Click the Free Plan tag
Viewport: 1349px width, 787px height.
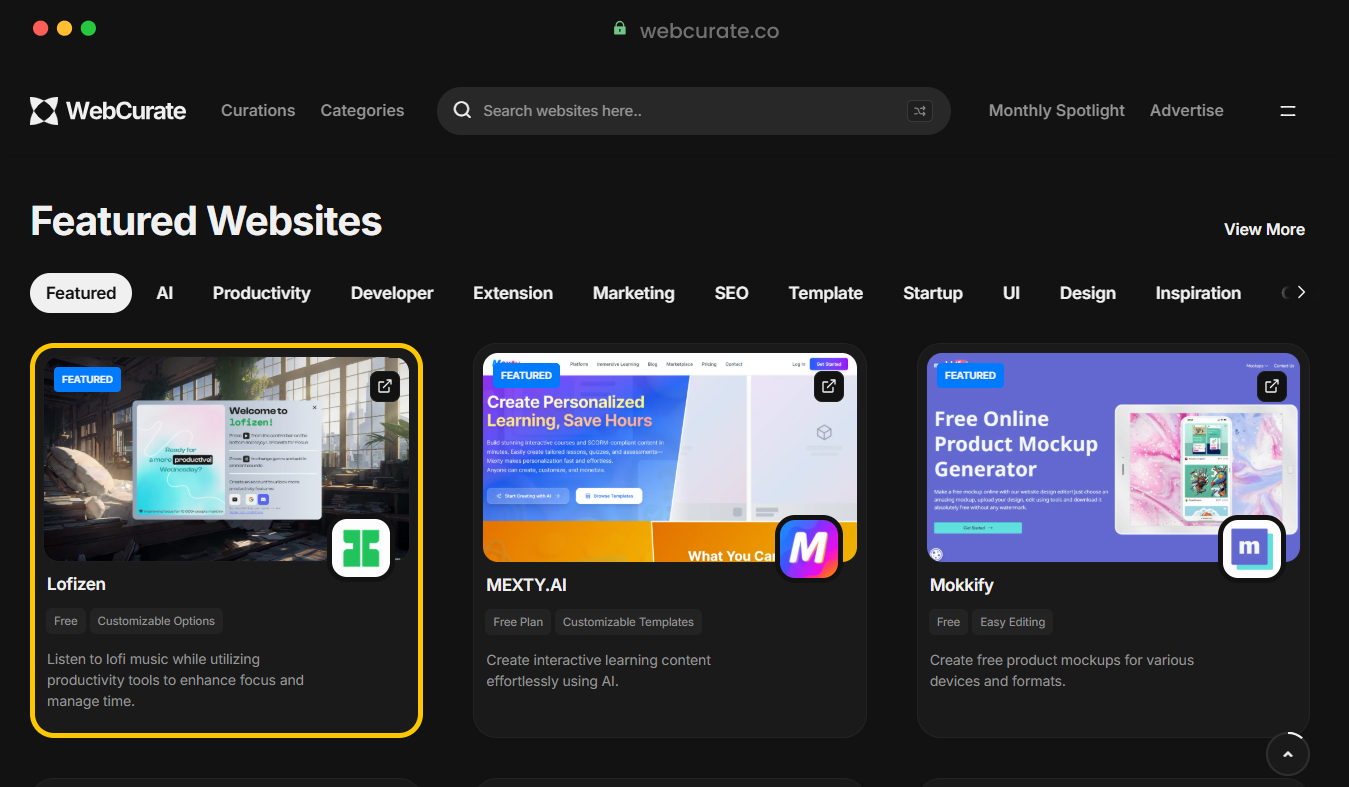click(x=518, y=622)
